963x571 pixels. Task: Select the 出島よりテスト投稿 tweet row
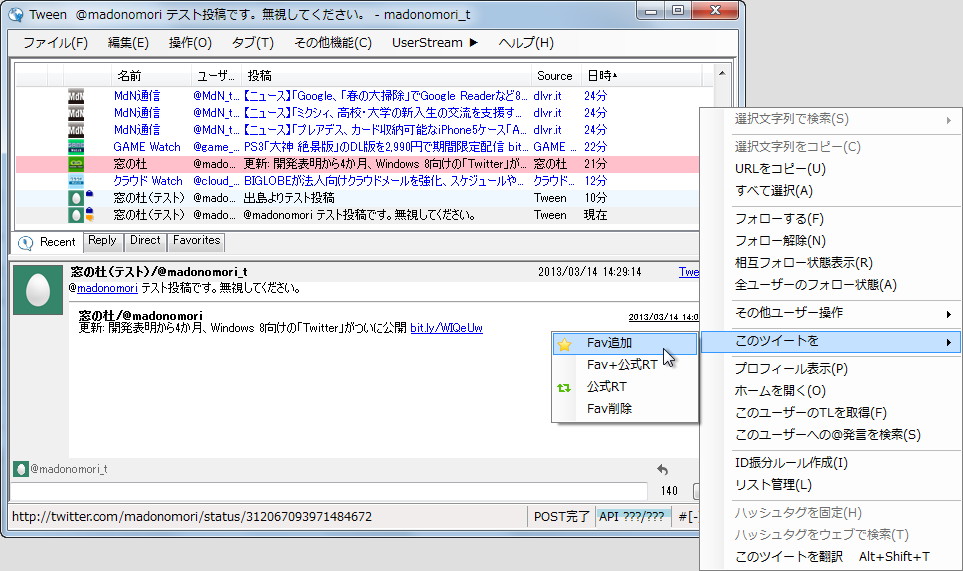(x=357, y=198)
